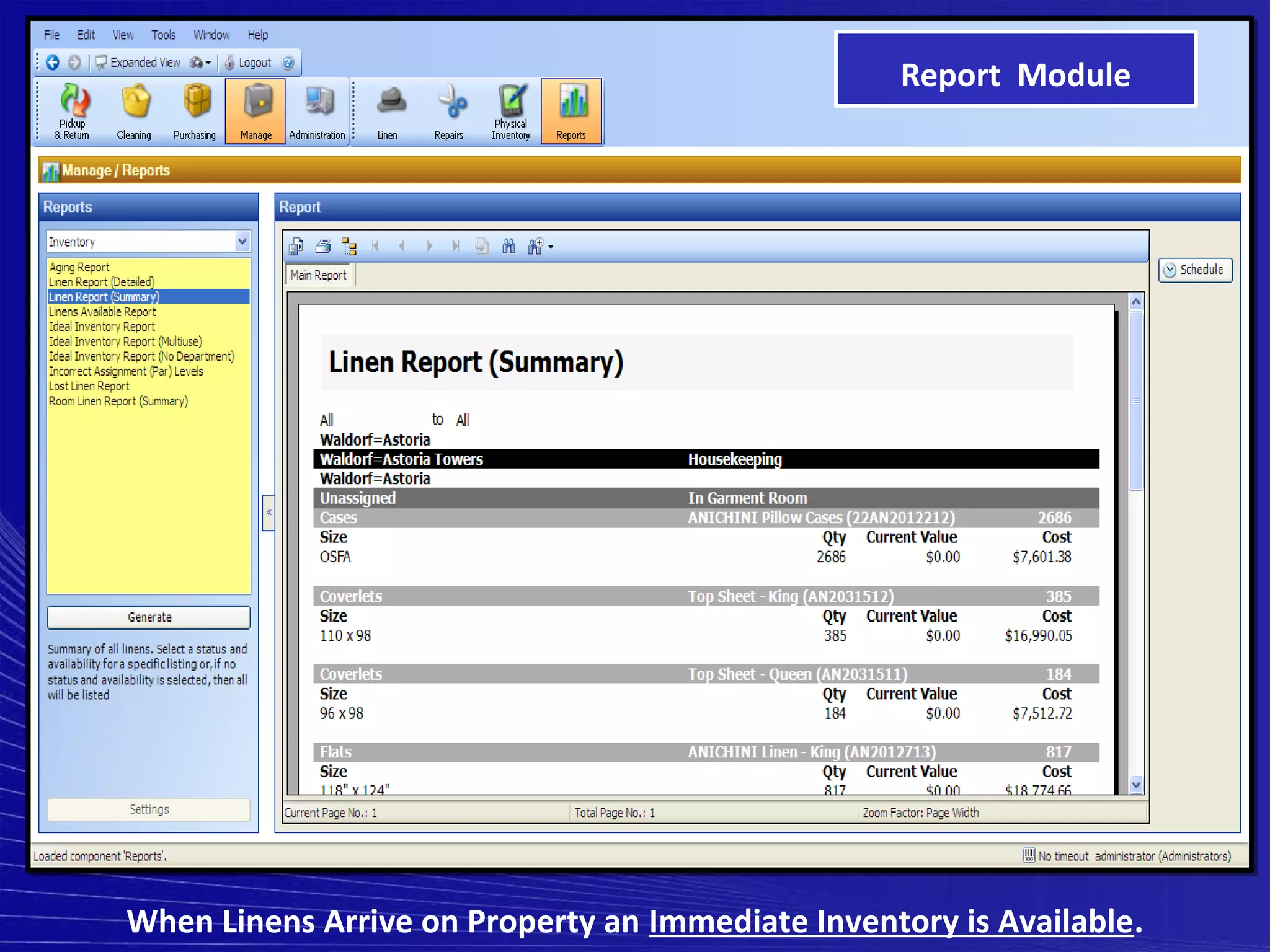1270x952 pixels.
Task: Open the Reports module icon
Action: [x=571, y=112]
